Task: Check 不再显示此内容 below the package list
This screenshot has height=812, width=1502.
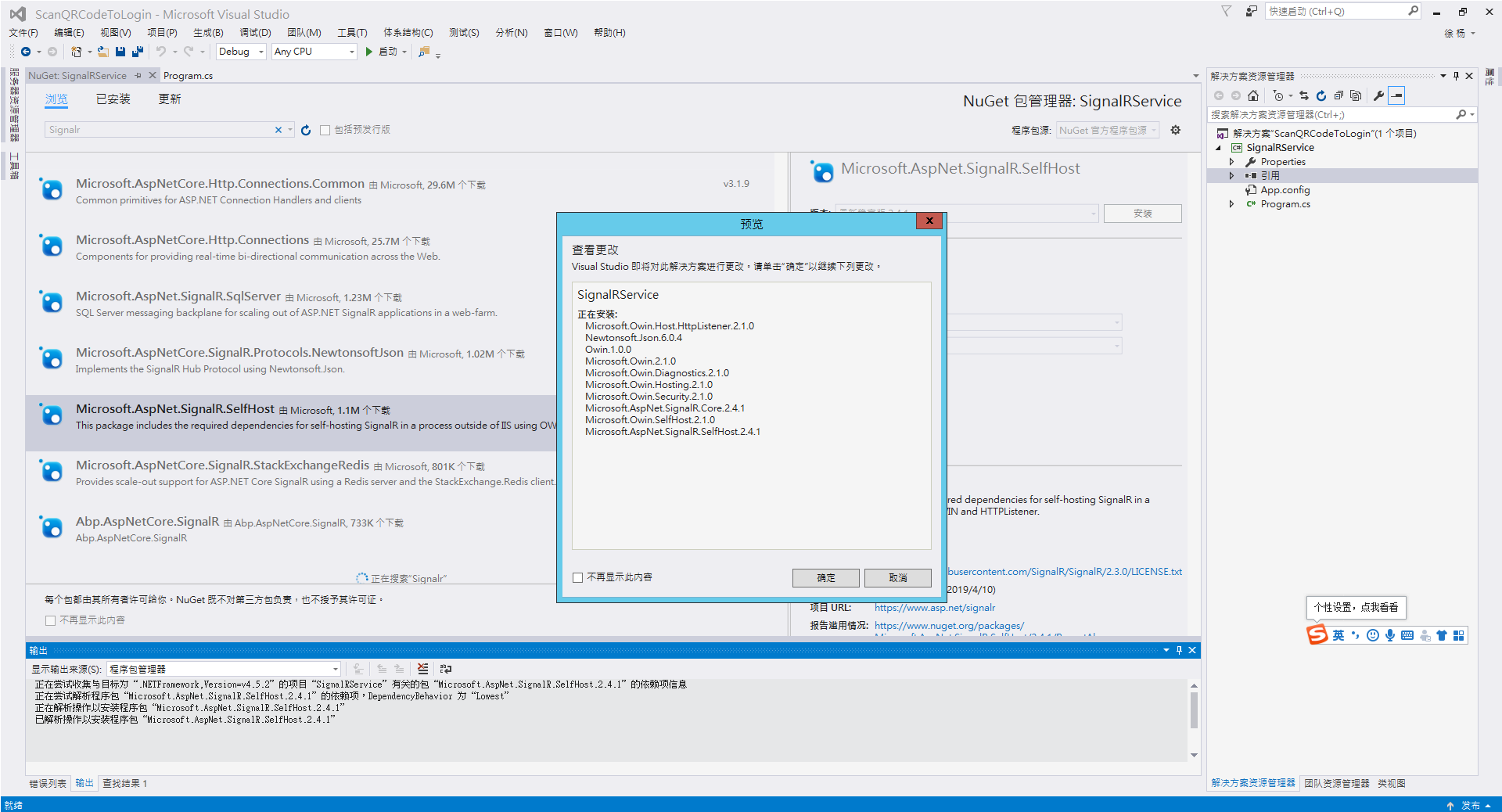Action: (50, 620)
